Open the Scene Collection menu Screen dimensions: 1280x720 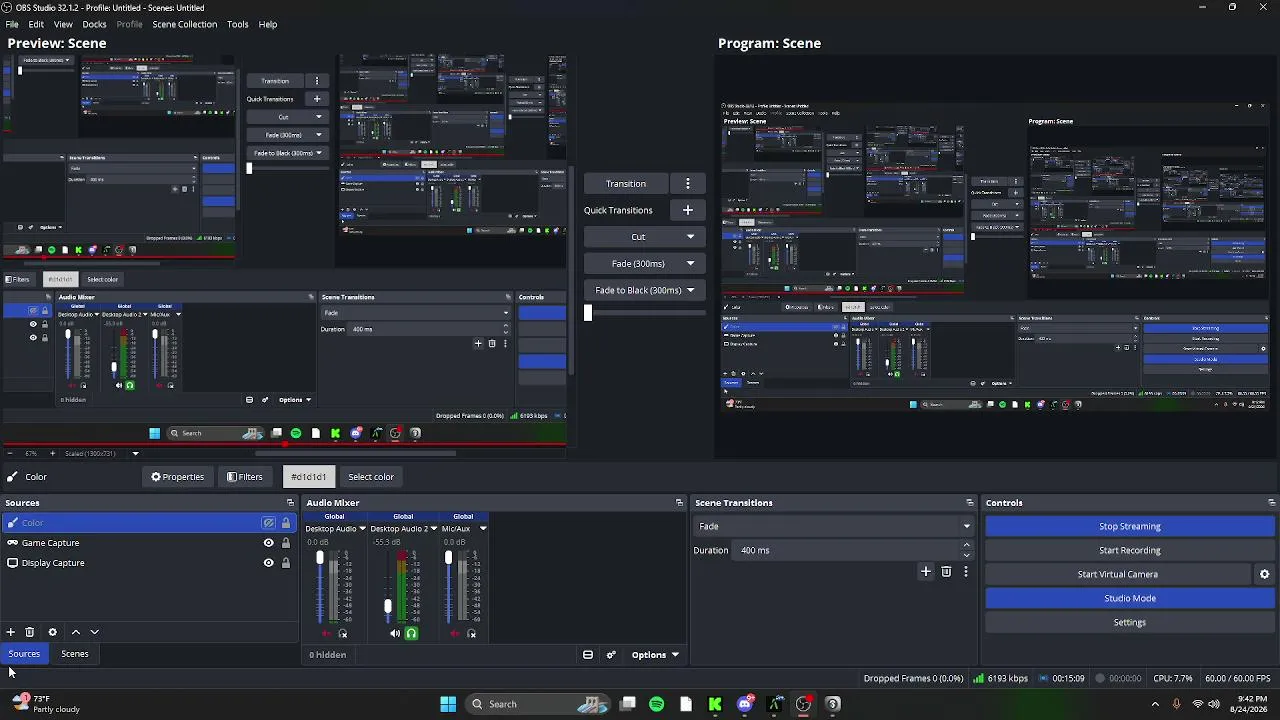click(184, 24)
